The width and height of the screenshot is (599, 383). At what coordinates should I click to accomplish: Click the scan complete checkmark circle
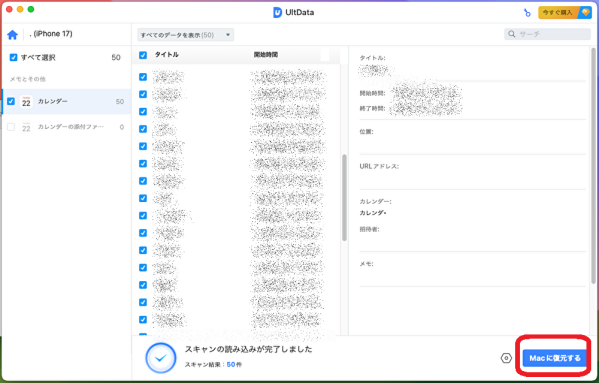point(160,358)
